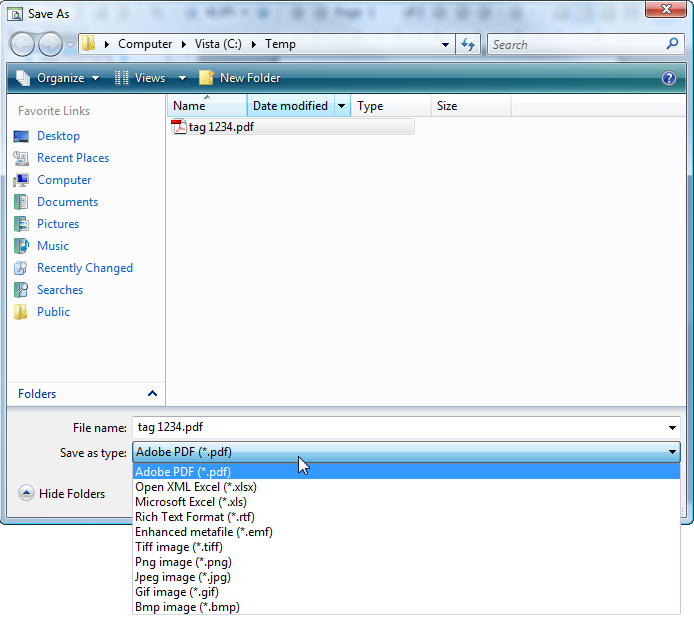
Task: Choose Enhanced metafile (*.emf)
Action: tap(406, 532)
